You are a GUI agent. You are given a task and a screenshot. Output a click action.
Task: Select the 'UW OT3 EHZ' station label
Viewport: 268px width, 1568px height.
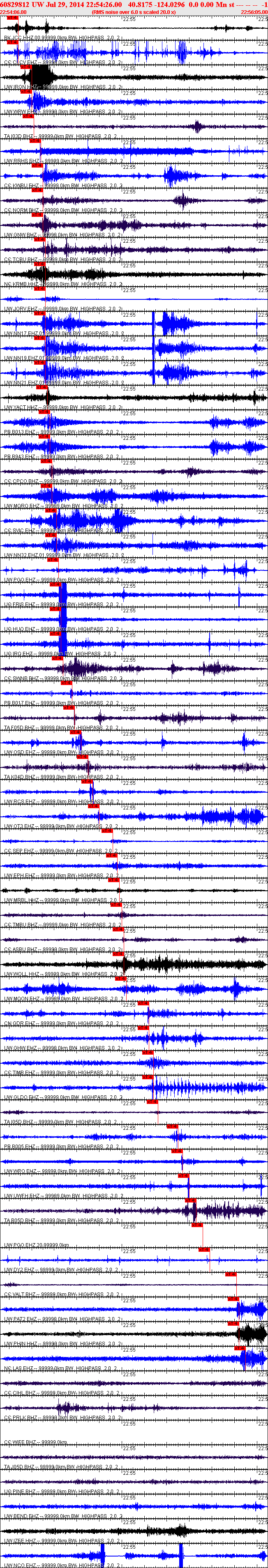coord(19,826)
